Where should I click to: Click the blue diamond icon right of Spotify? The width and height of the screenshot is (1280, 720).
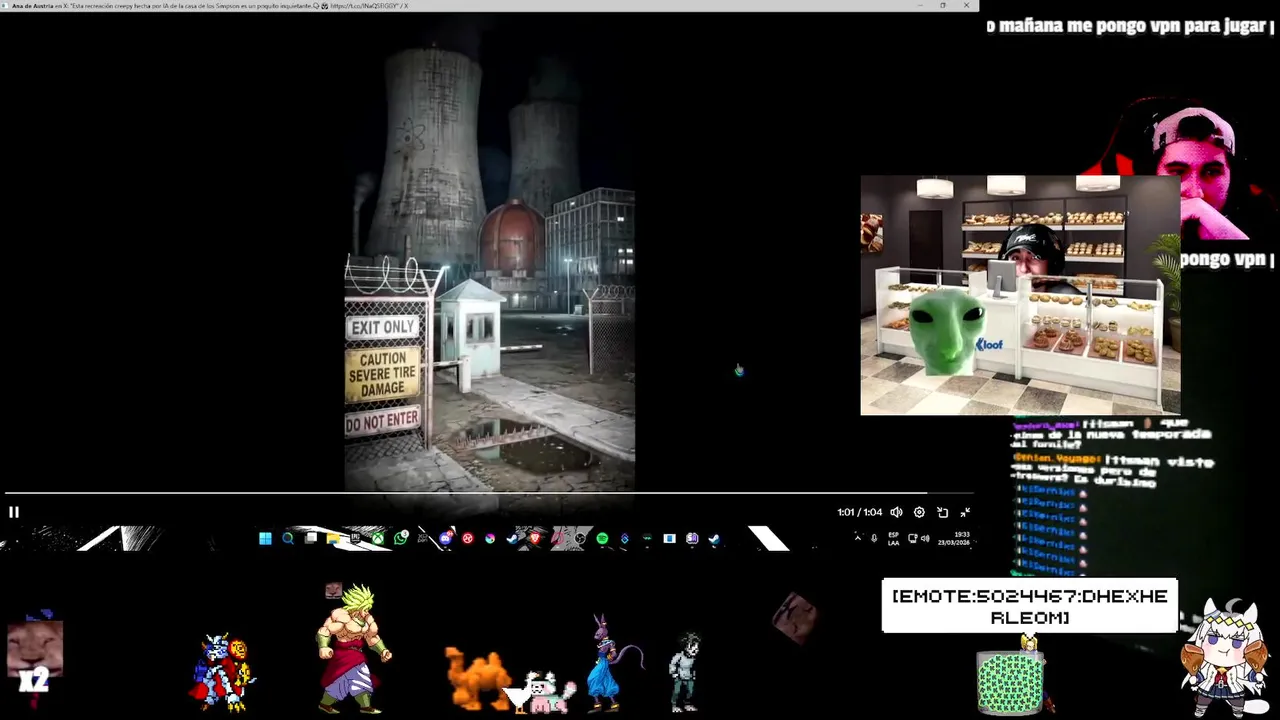click(x=625, y=538)
